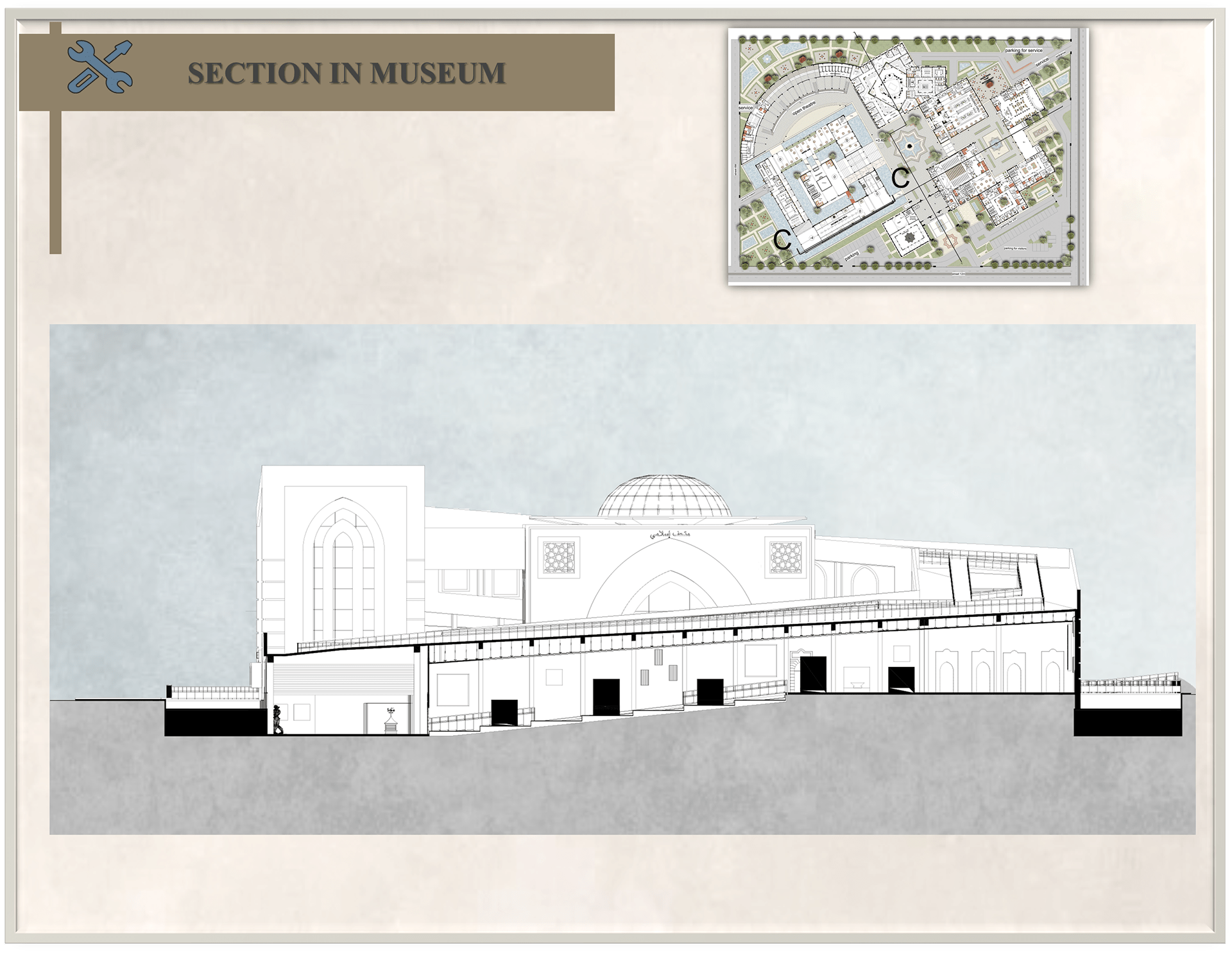The image size is (1232, 954).
Task: Click the 'open theatre' label on the plan
Action: (804, 108)
